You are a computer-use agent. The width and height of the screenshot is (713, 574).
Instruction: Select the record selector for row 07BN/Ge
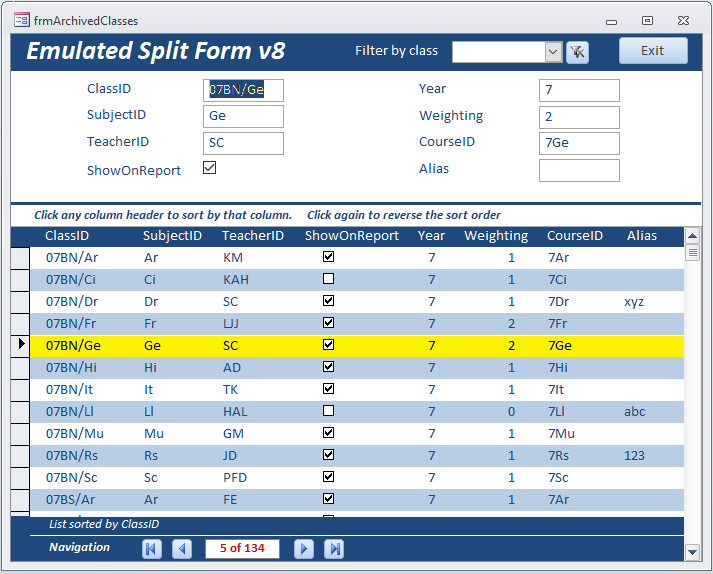click(x=20, y=346)
